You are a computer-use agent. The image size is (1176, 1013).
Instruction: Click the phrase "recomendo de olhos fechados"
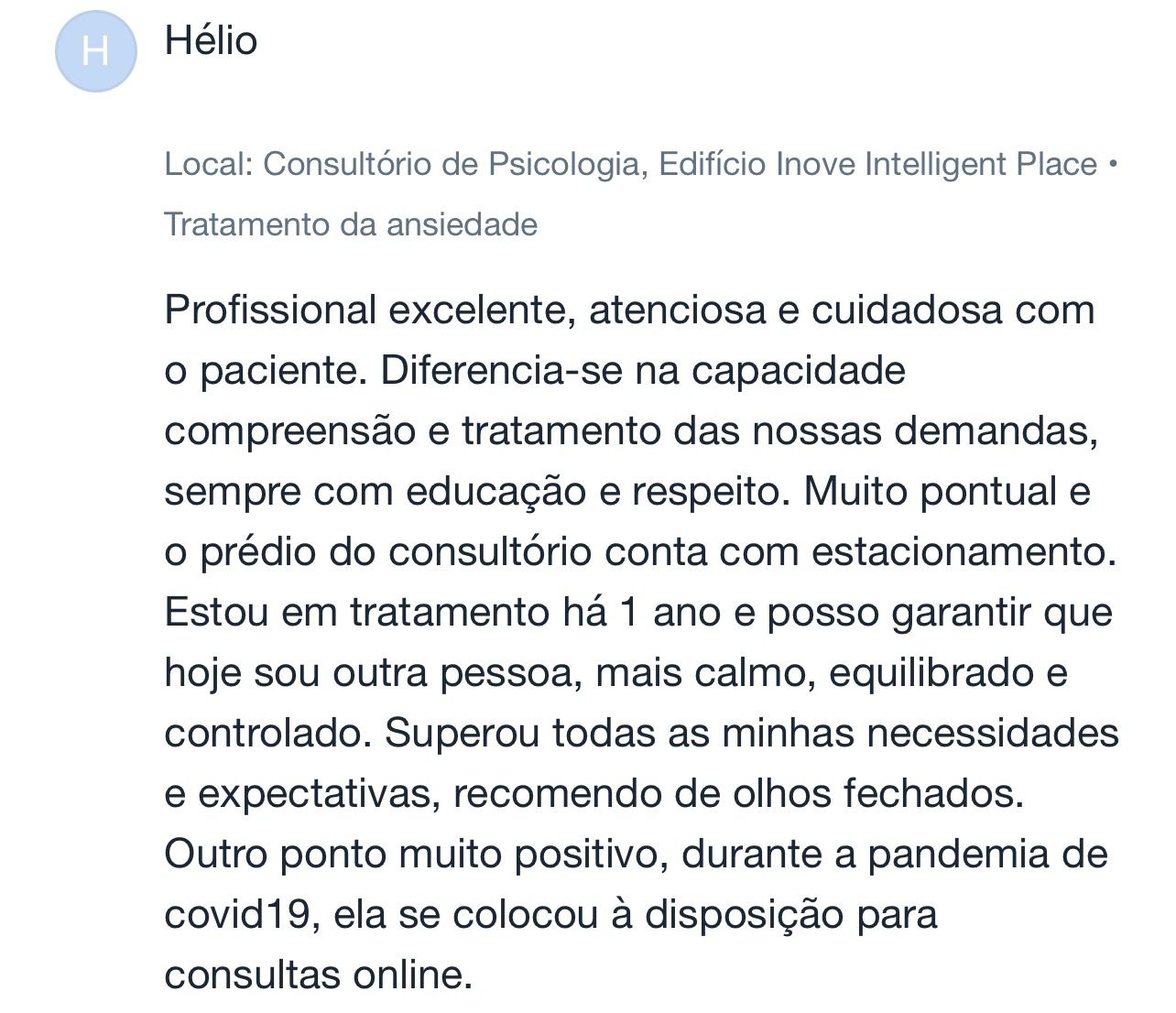pos(736,794)
